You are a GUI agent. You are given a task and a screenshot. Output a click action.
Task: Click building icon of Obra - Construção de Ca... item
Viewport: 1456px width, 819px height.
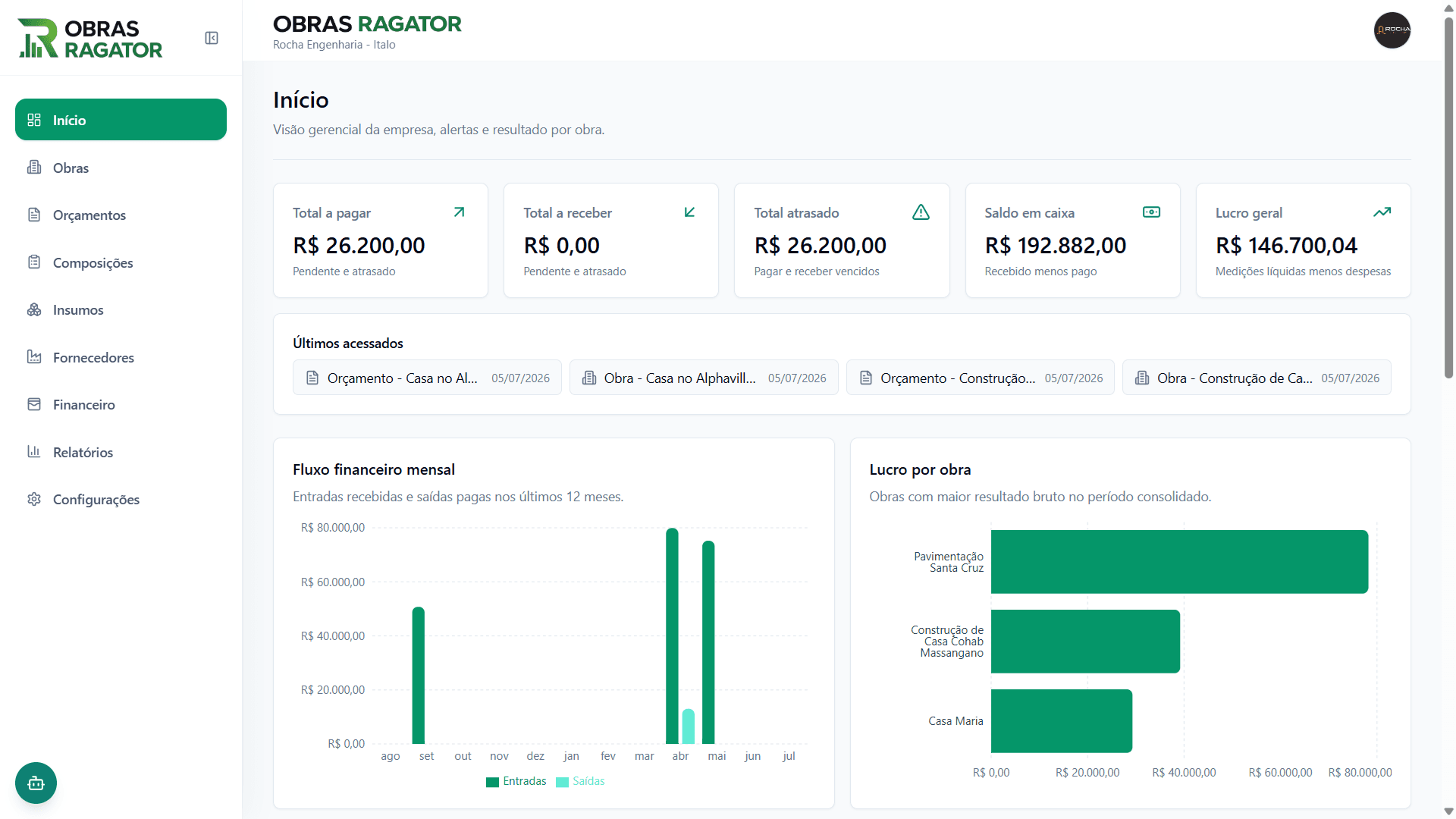(x=1142, y=378)
